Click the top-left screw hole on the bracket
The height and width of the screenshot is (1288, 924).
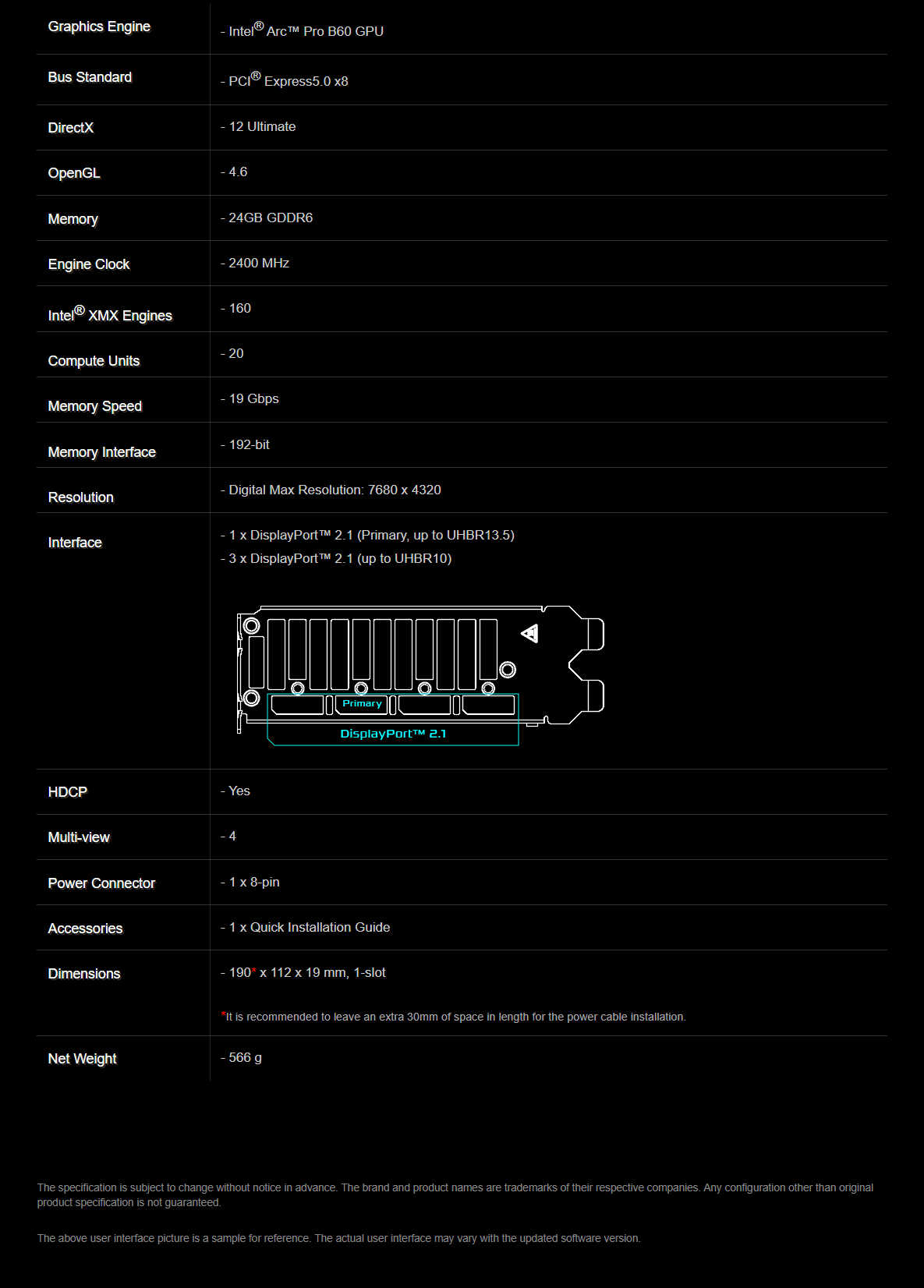tap(251, 625)
